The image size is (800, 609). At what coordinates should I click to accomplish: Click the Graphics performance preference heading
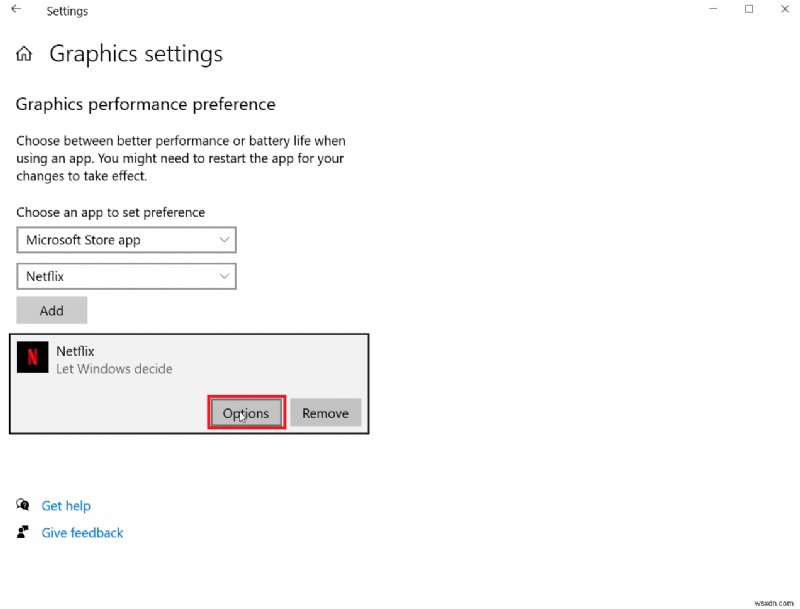point(145,104)
